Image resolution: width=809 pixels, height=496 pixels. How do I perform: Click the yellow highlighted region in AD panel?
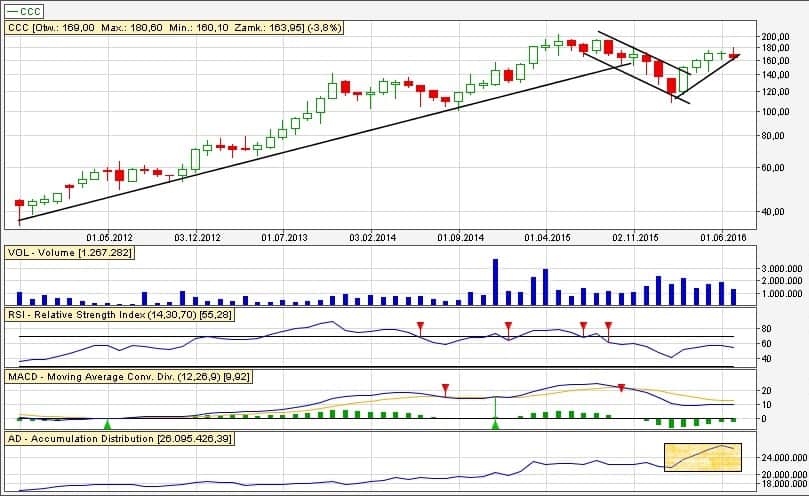[x=704, y=457]
